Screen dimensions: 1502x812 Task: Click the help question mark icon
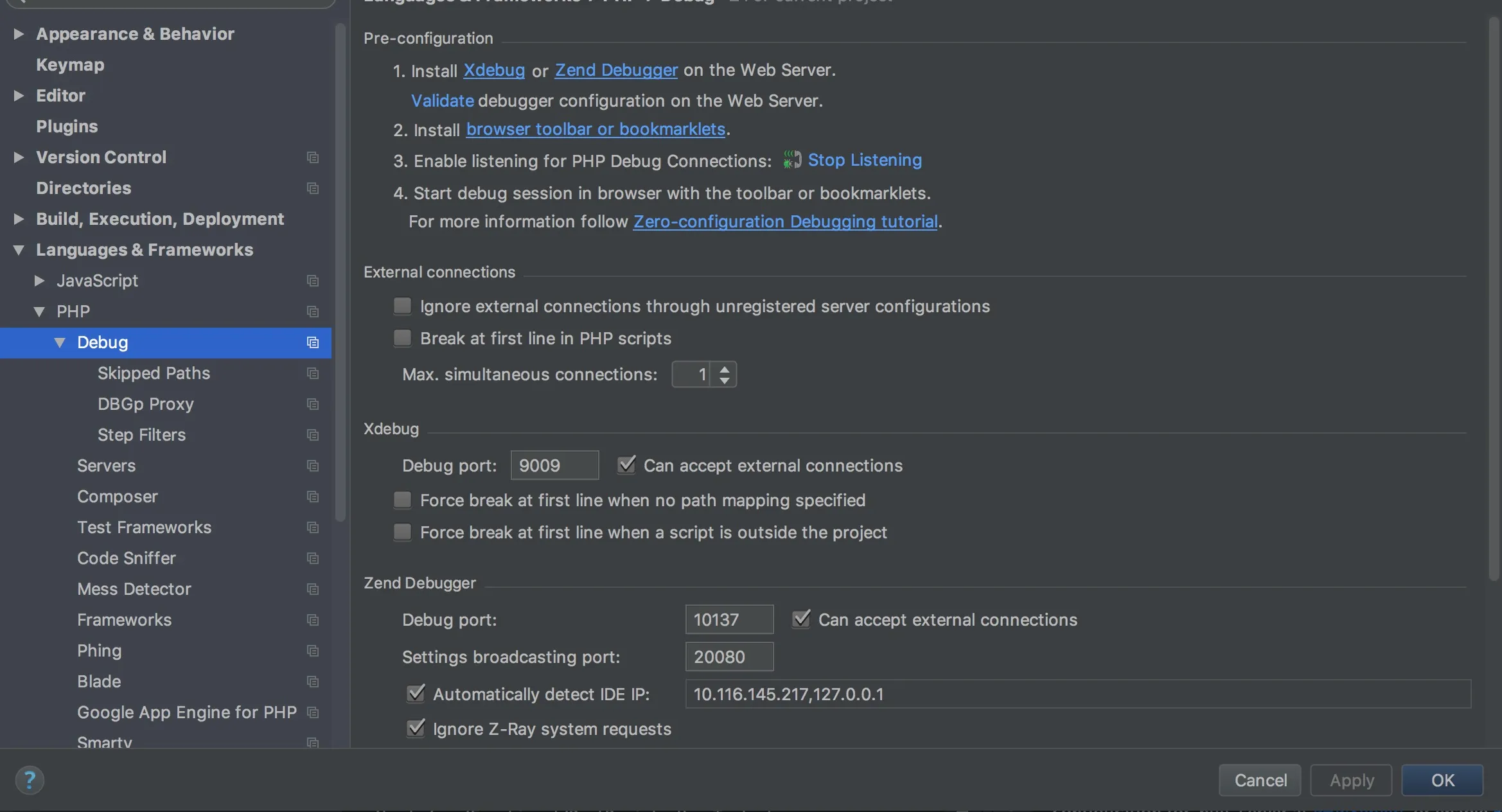(30, 781)
